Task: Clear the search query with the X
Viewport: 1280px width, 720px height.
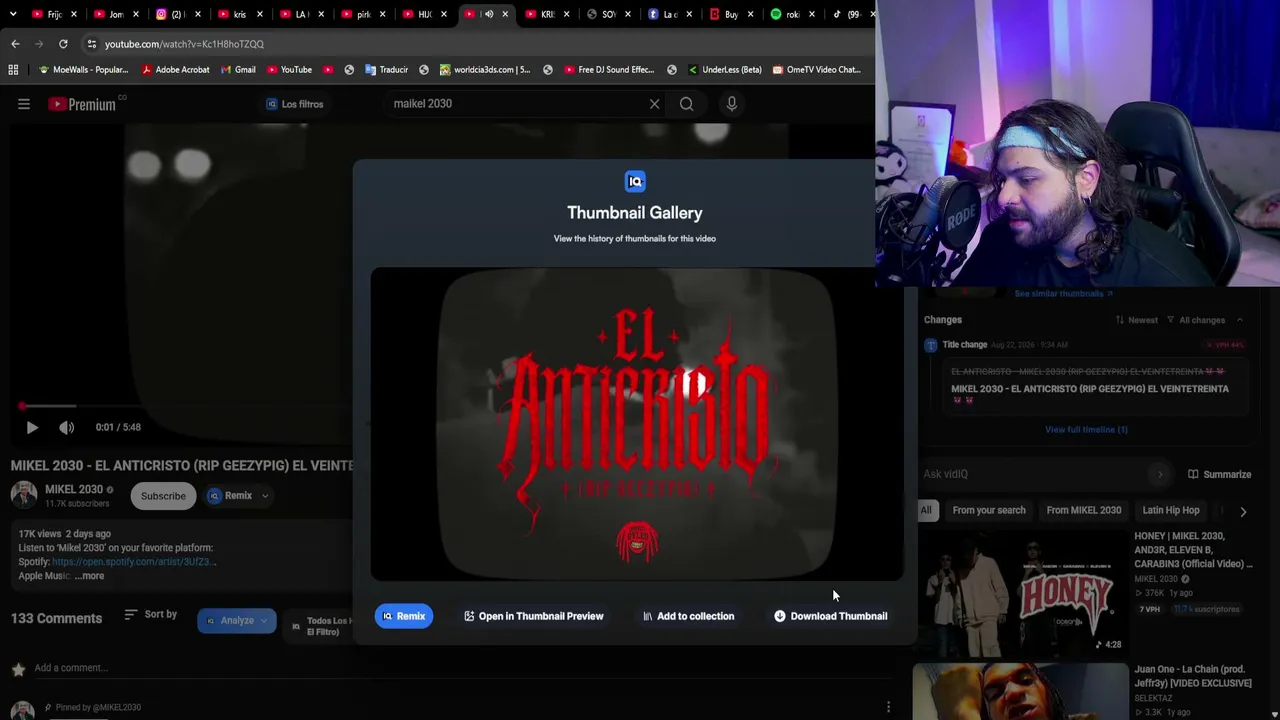Action: click(x=654, y=104)
